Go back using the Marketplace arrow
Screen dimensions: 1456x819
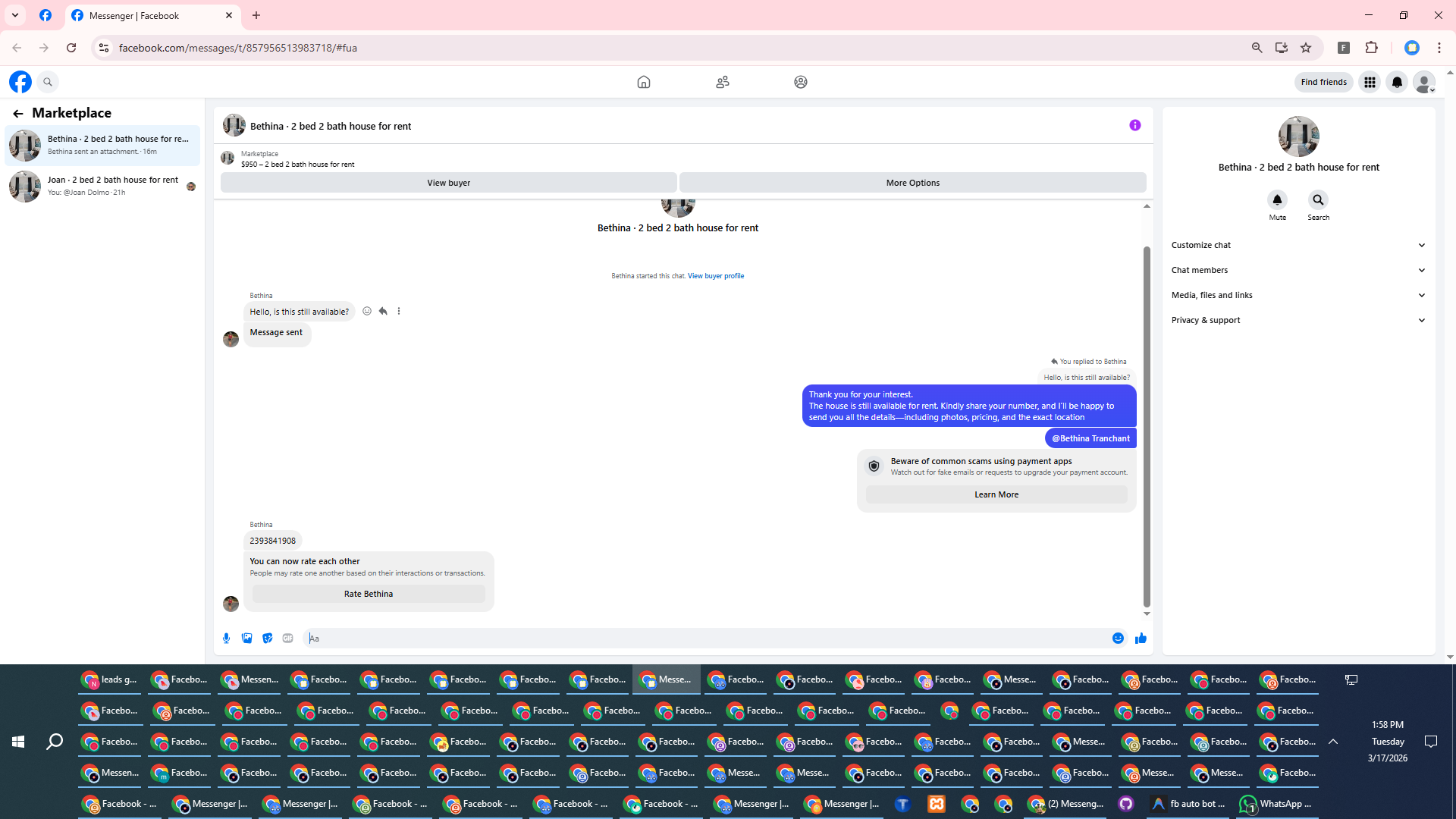point(18,114)
